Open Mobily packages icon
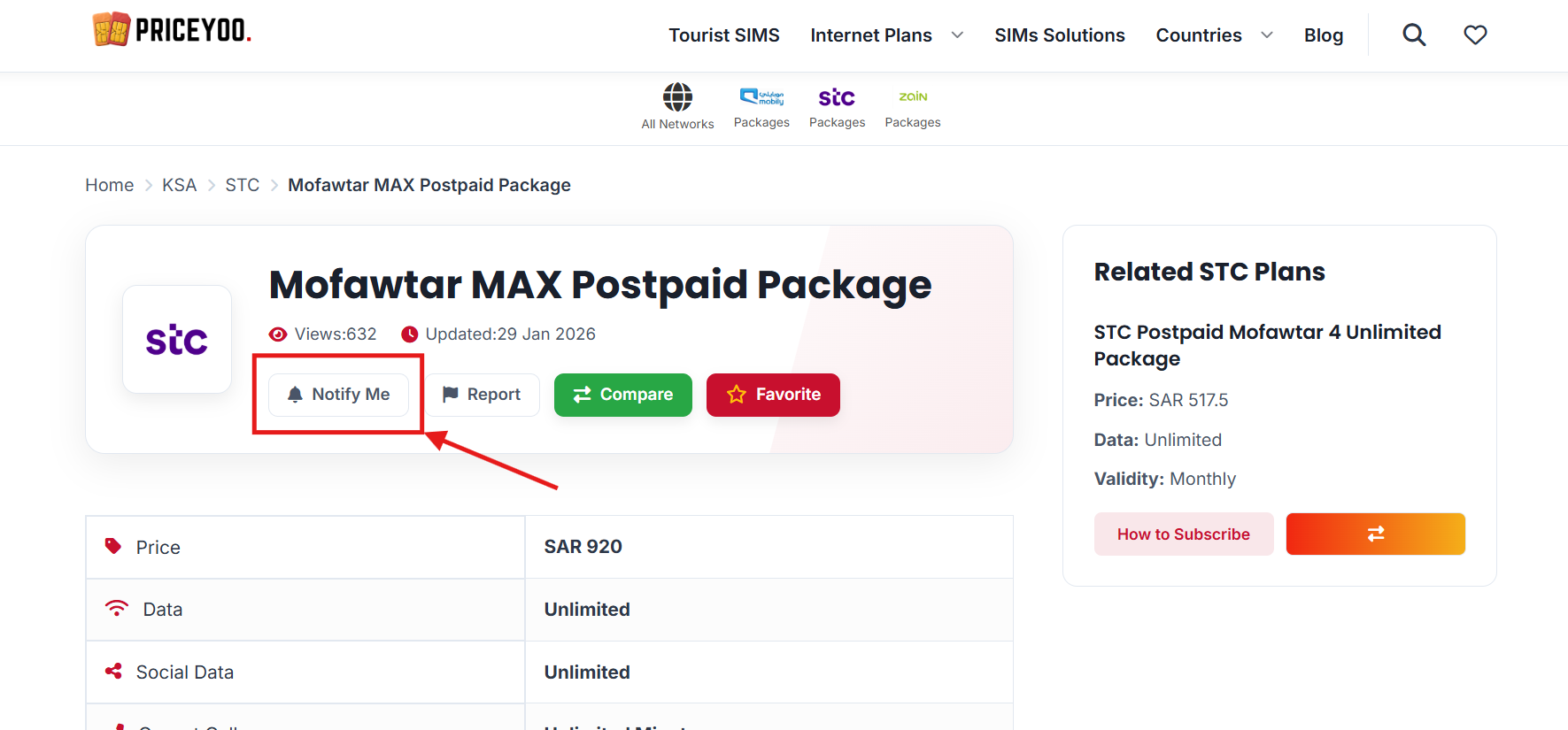This screenshot has height=730, width=1568. tap(761, 97)
